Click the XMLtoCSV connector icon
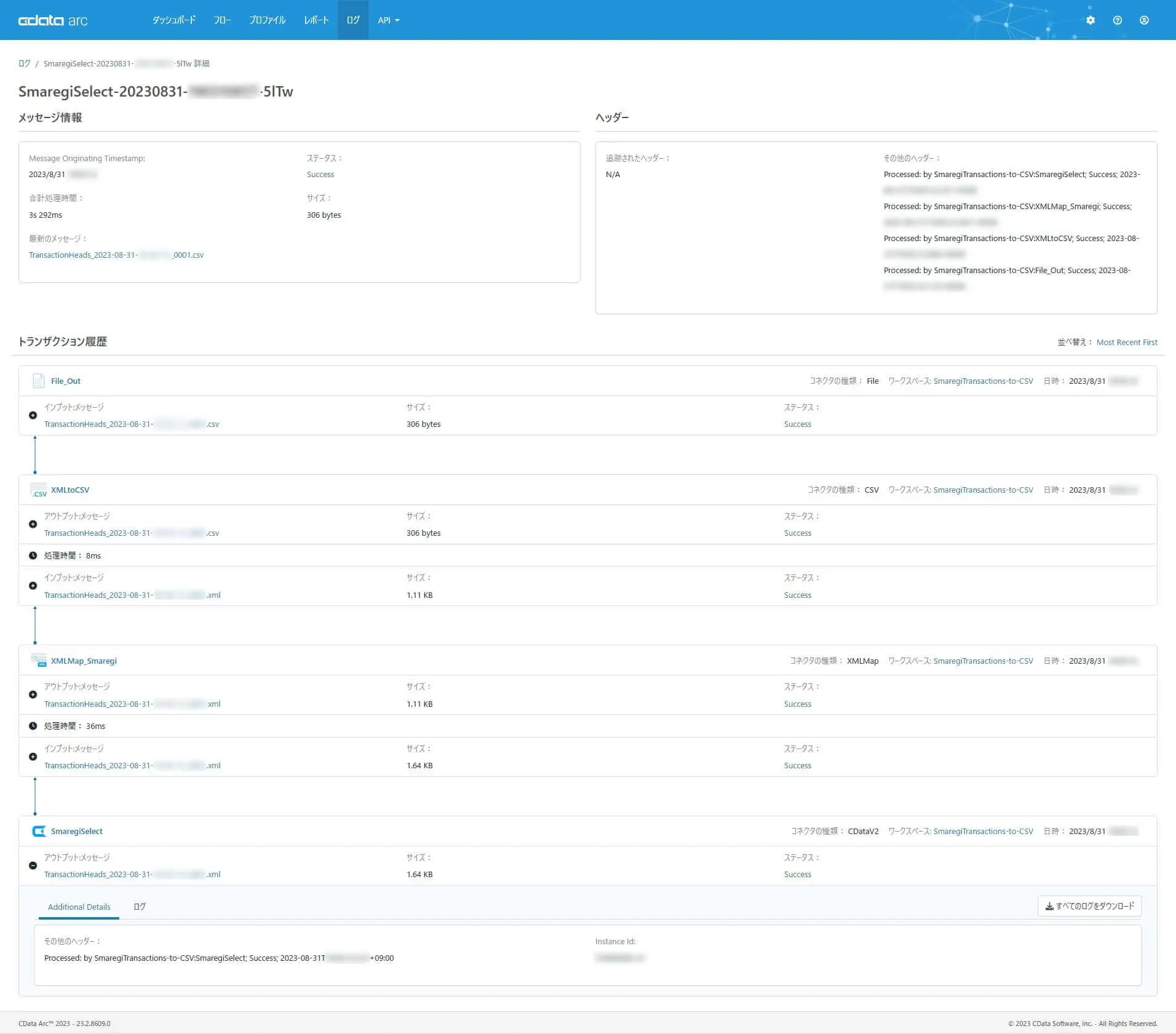The height and width of the screenshot is (1034, 1176). (x=38, y=490)
